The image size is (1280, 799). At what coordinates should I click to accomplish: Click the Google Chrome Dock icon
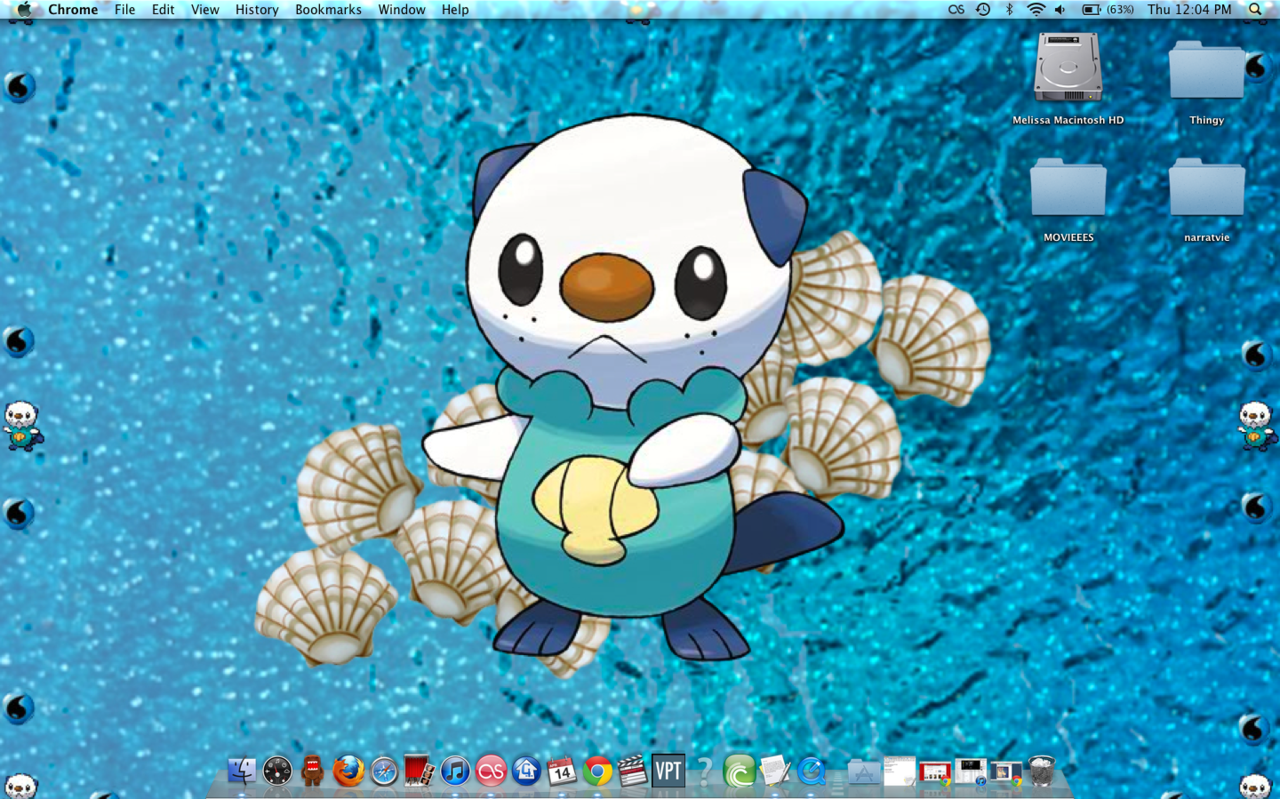[598, 770]
